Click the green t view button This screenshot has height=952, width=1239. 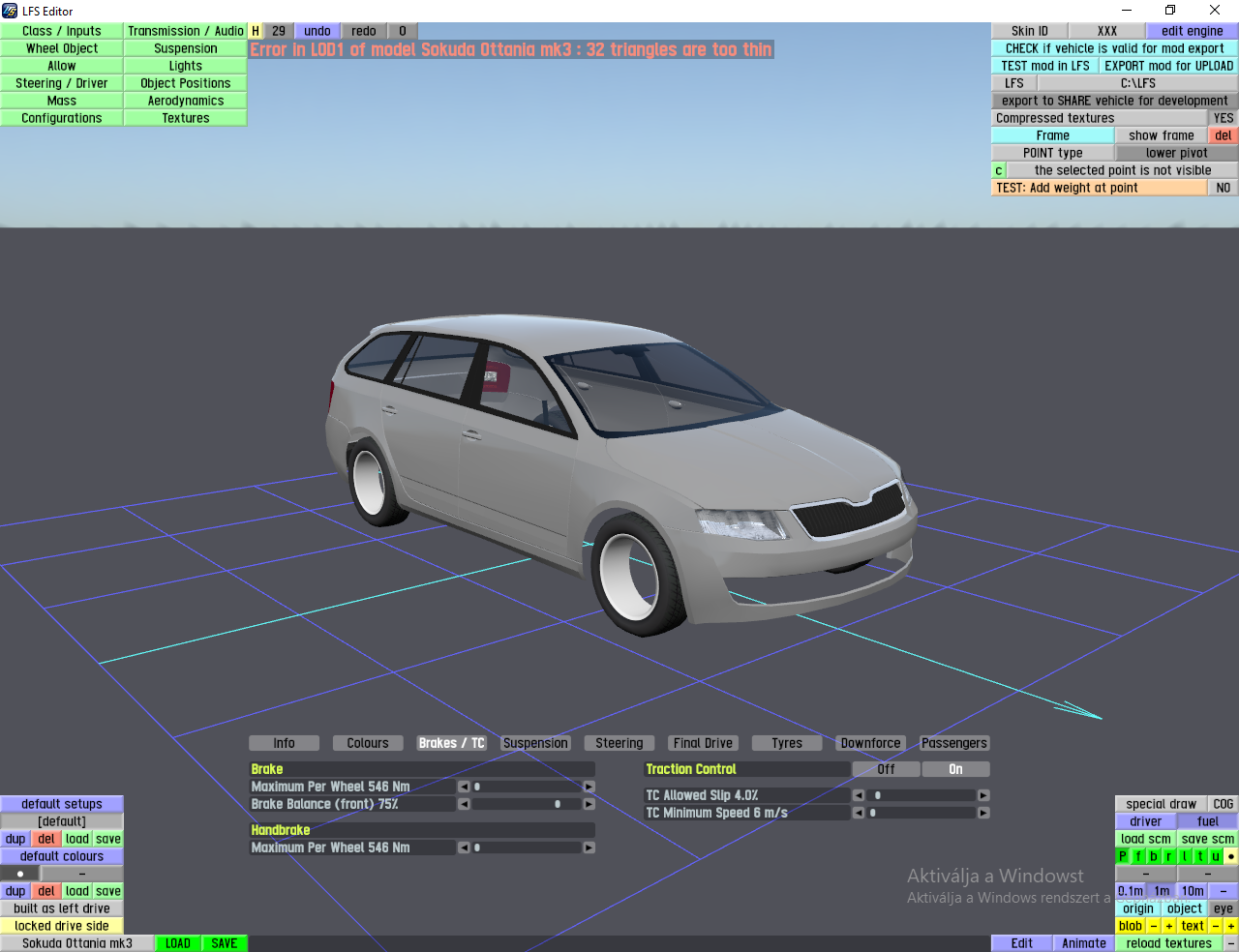[1200, 856]
